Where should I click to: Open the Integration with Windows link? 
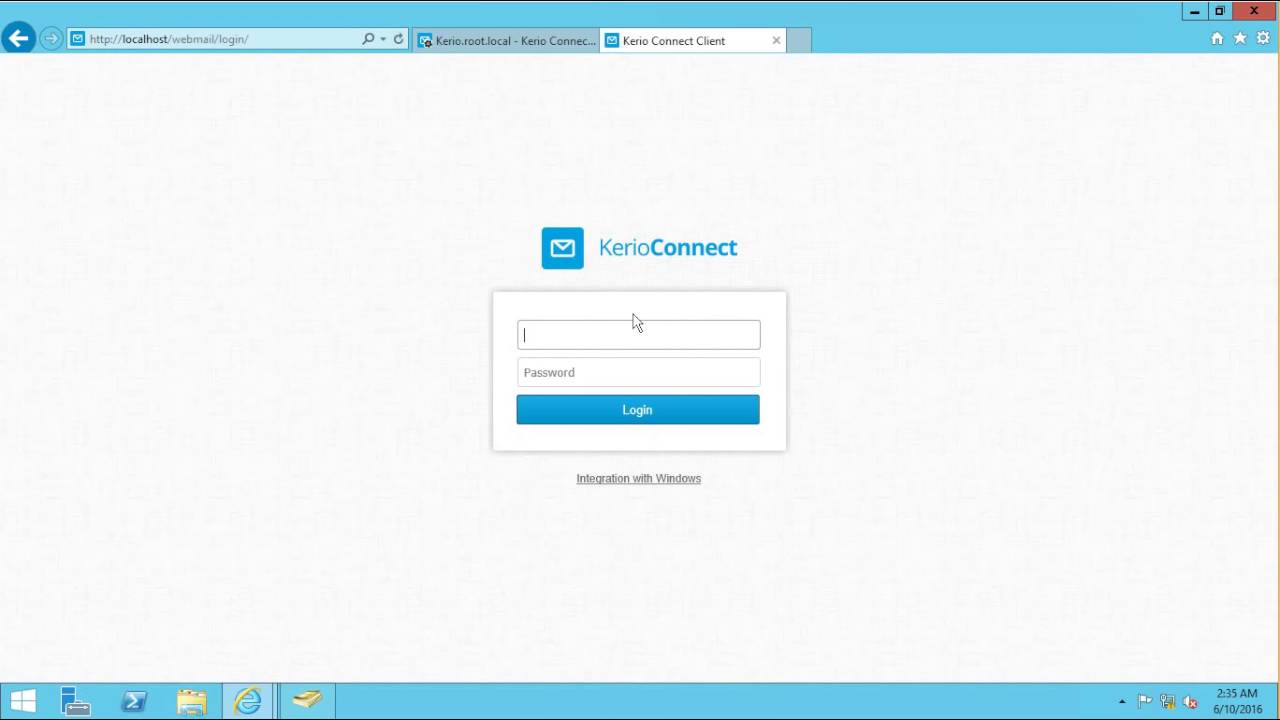click(638, 478)
